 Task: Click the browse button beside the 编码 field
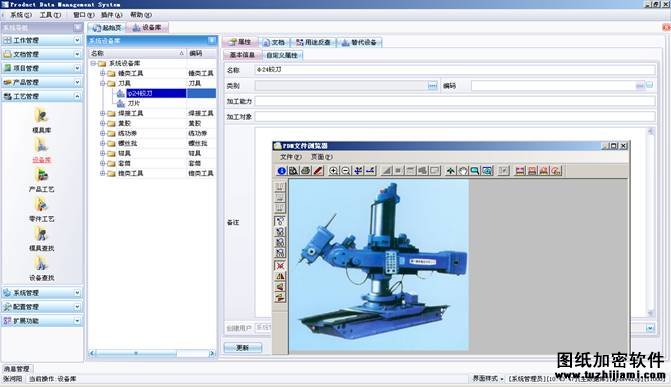640,86
